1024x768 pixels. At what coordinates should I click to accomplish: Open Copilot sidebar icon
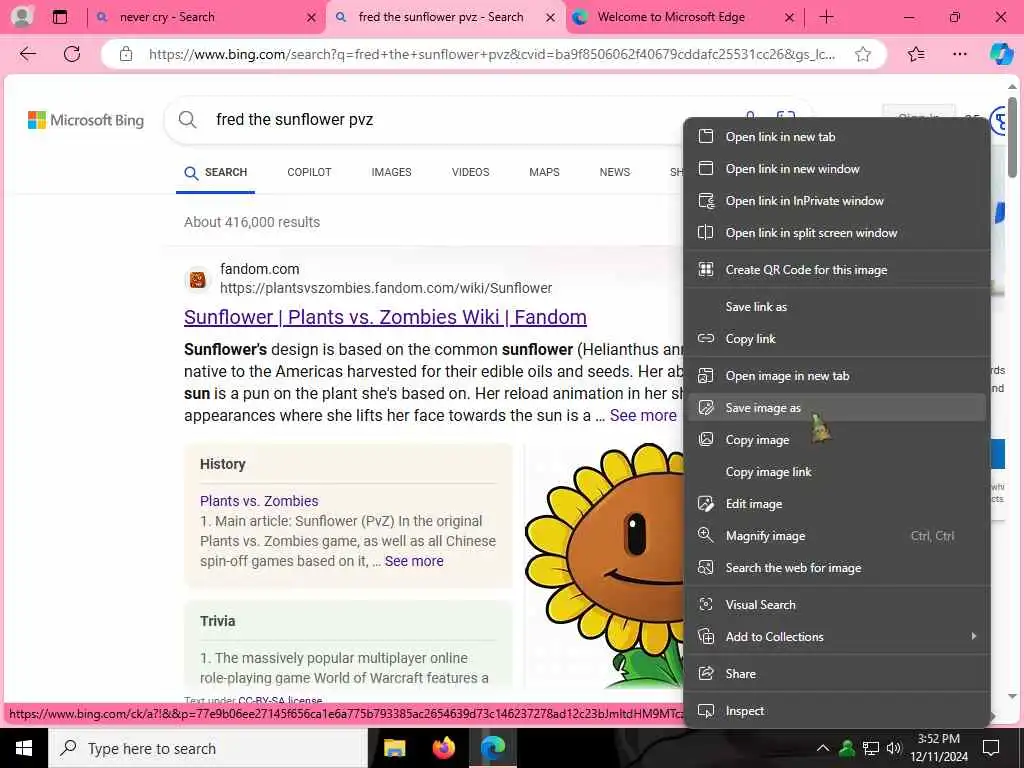point(1001,54)
